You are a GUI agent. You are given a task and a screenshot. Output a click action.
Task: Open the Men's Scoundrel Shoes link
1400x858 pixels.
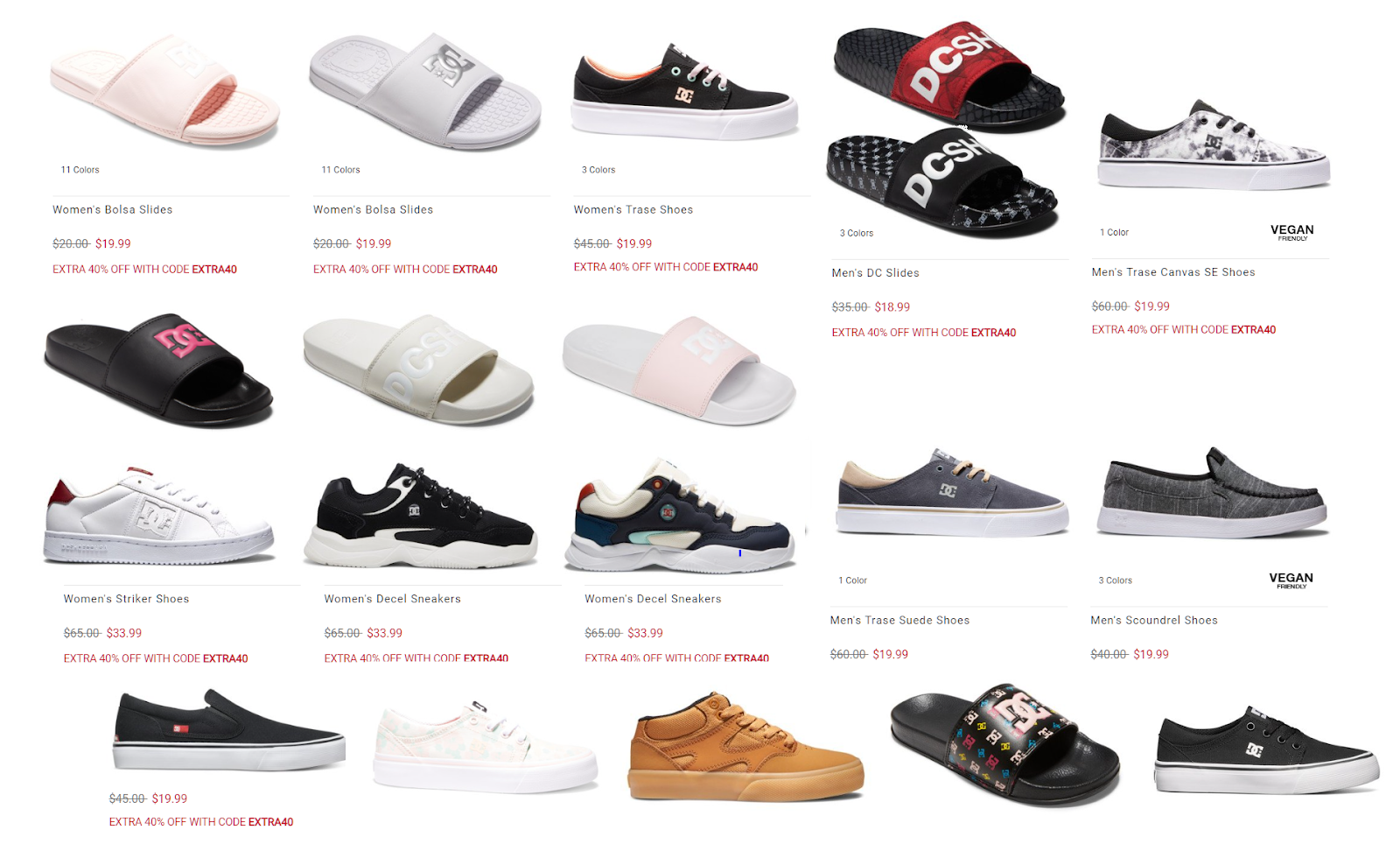(x=1154, y=620)
